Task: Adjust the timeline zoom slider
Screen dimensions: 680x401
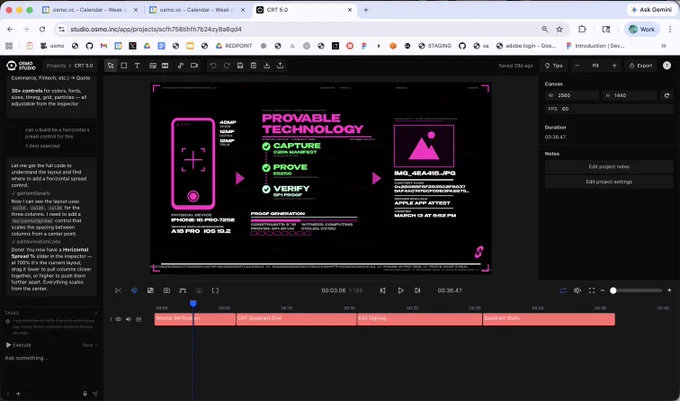Action: pos(638,290)
